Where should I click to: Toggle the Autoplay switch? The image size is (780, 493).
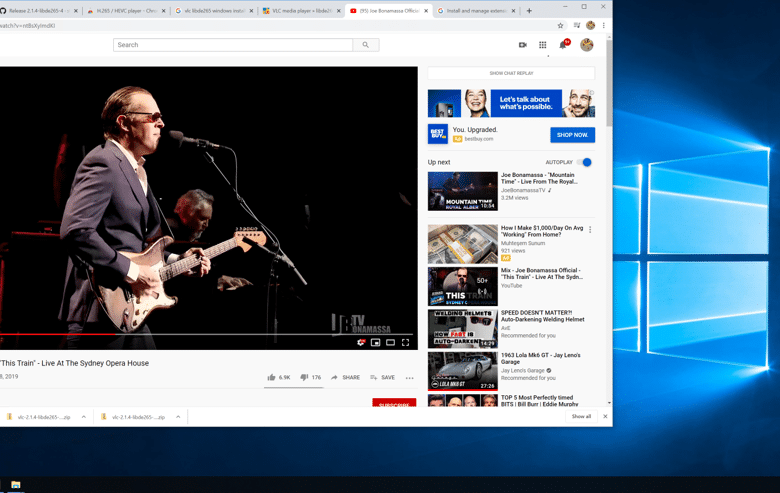point(585,162)
